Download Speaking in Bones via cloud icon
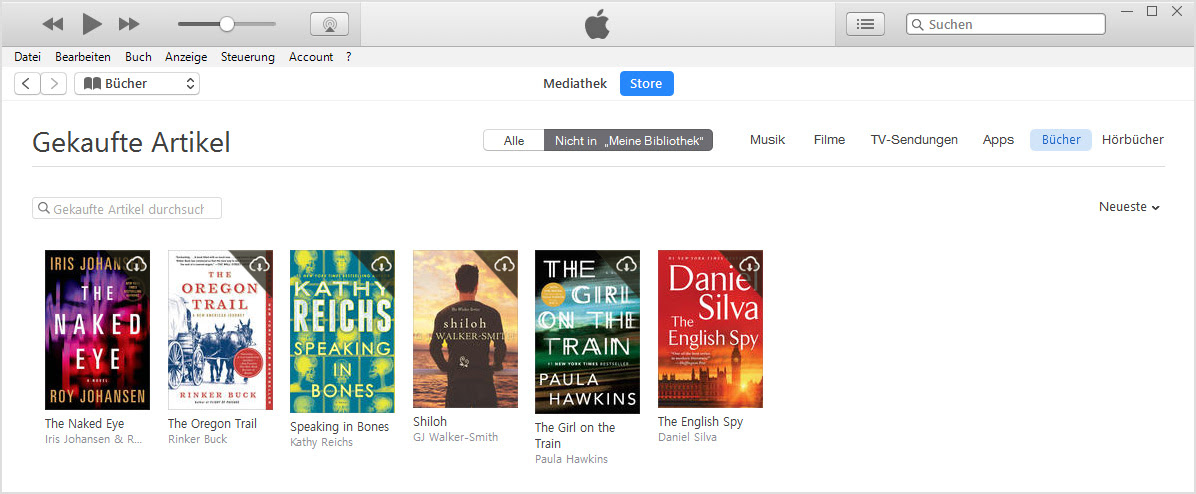The image size is (1196, 494). point(381,265)
